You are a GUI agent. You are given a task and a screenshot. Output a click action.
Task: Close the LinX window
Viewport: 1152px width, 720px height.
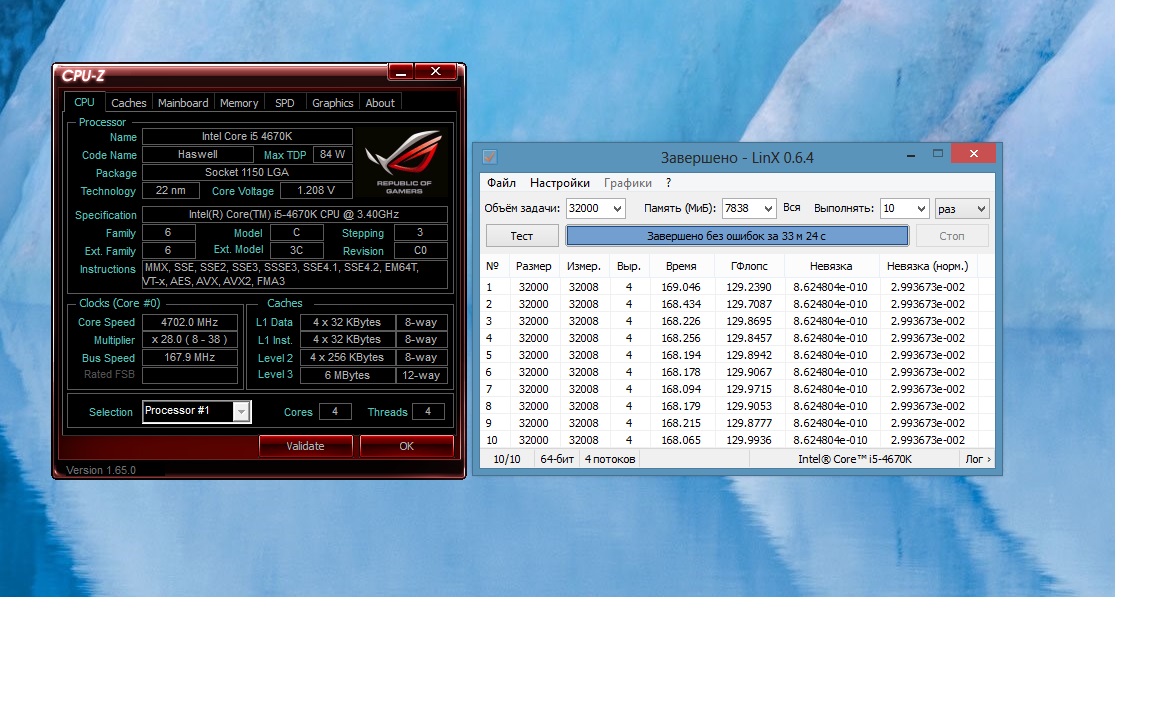coord(973,154)
